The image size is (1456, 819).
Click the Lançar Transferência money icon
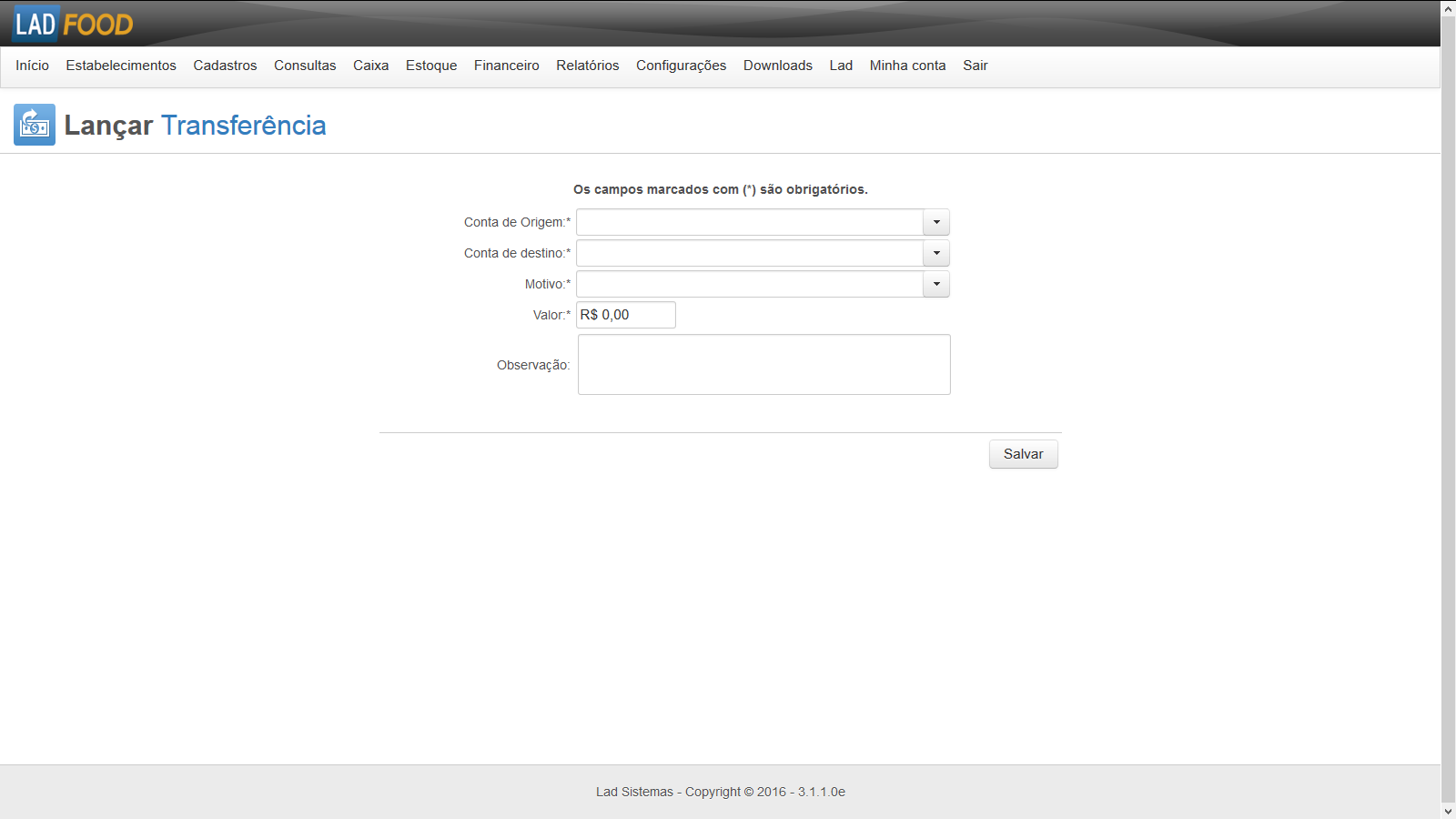[35, 125]
